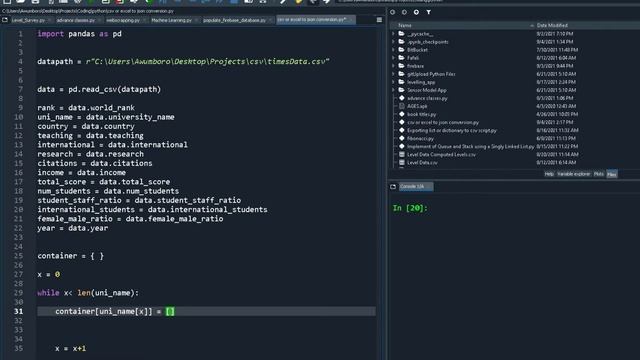Open the Help pane tab
Screen dimensions: 640x360
pos(549,174)
